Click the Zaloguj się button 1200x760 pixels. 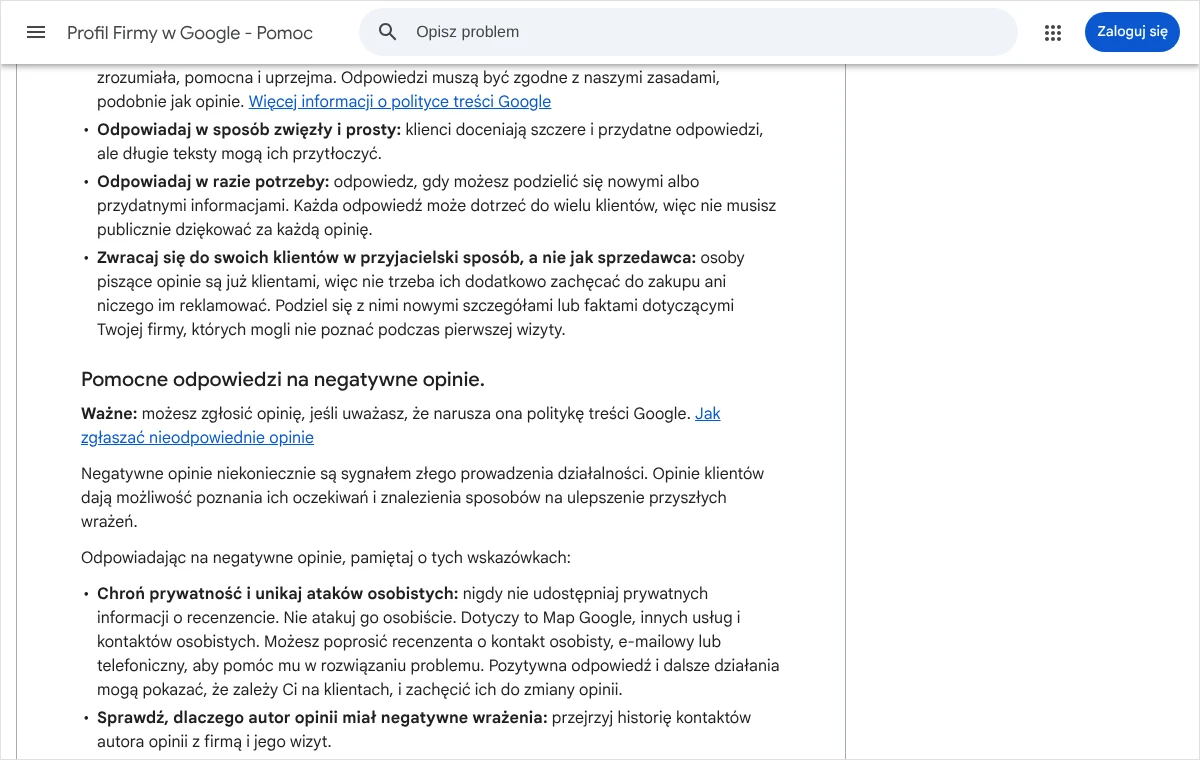click(1132, 32)
